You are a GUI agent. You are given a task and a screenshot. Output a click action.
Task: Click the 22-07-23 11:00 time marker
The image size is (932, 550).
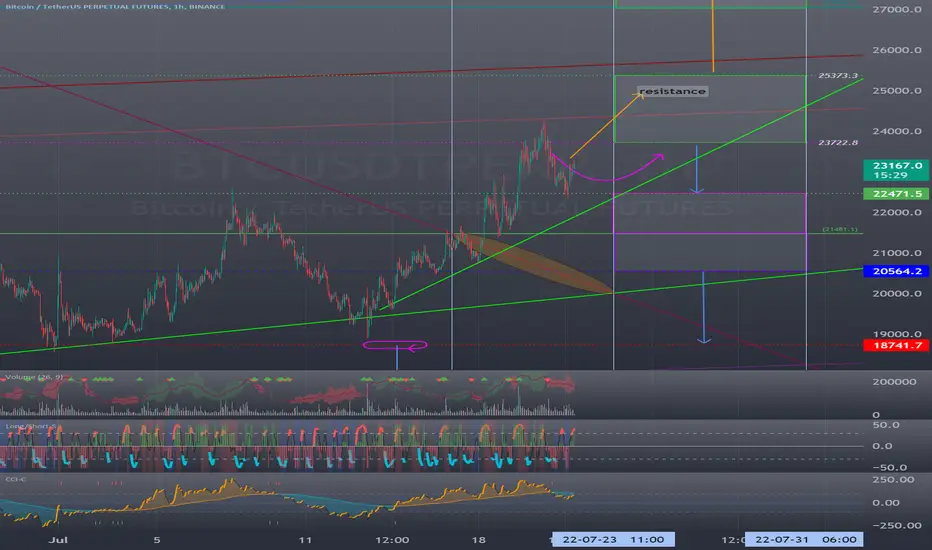click(x=613, y=540)
